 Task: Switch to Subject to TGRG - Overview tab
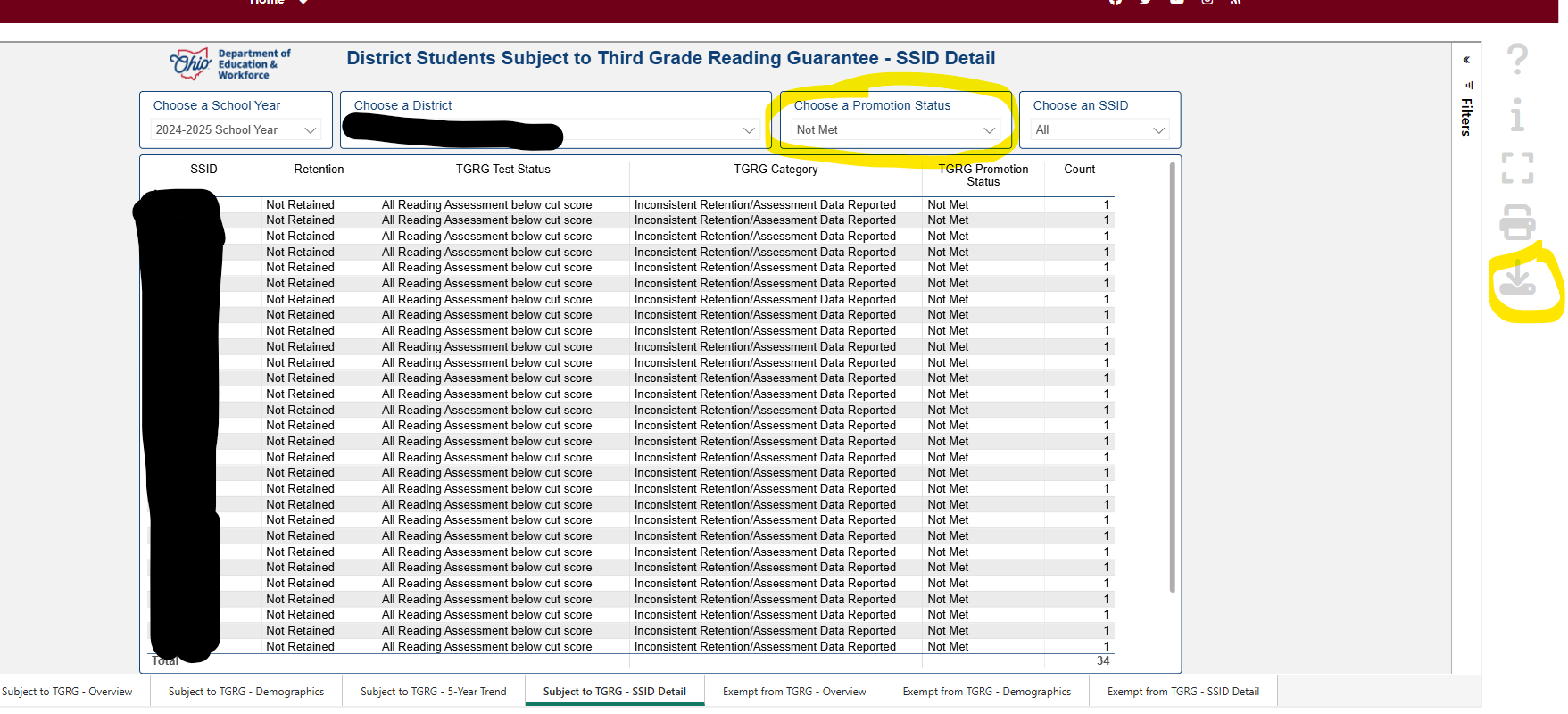pyautogui.click(x=67, y=692)
